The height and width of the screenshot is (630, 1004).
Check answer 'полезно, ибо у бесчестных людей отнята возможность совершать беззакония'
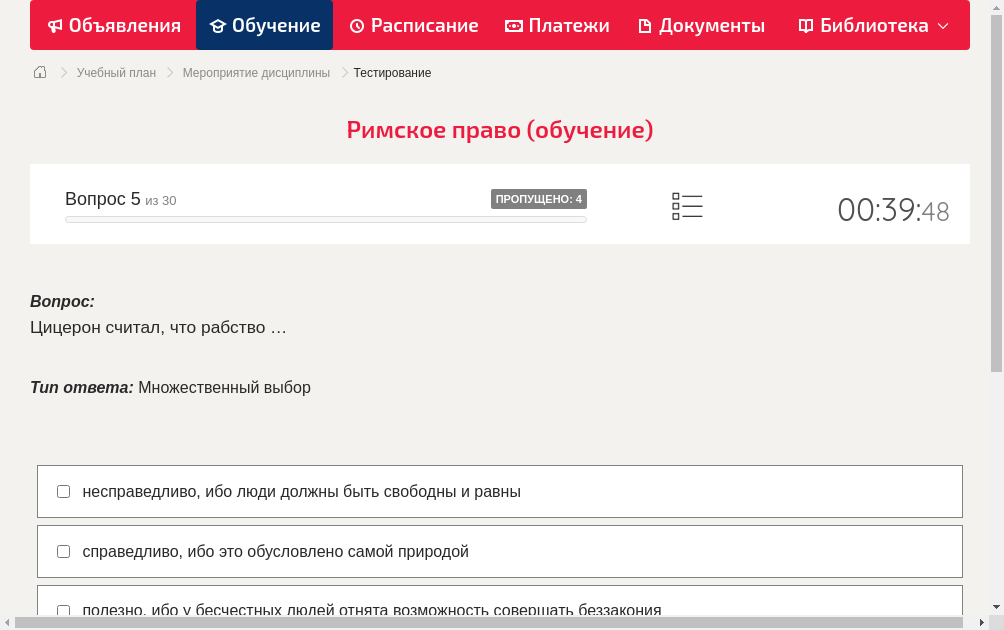[63, 610]
